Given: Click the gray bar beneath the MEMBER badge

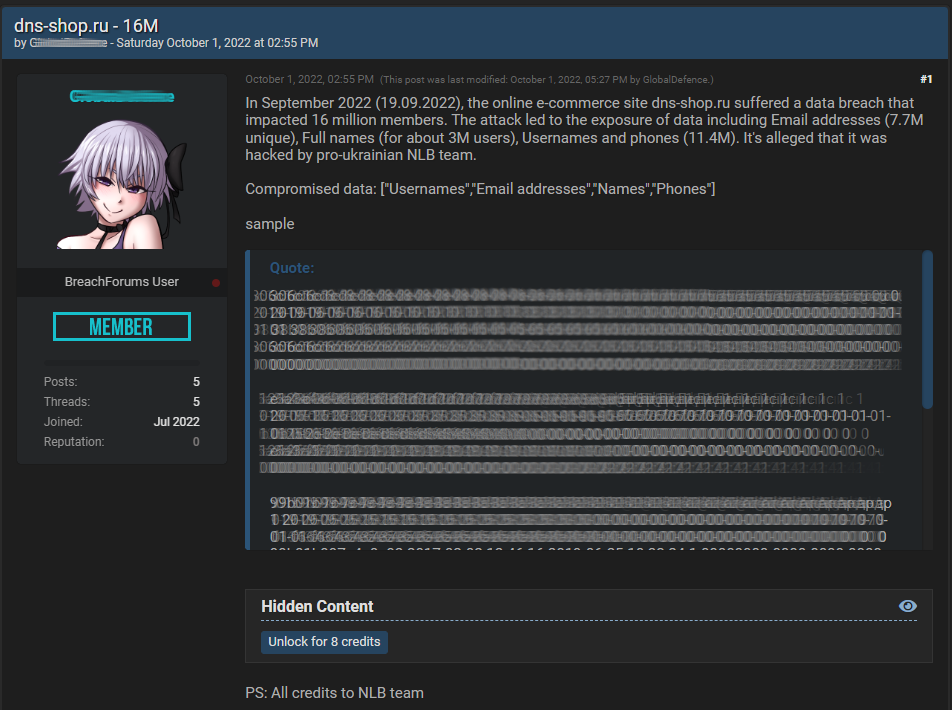Looking at the screenshot, I should tap(122, 362).
